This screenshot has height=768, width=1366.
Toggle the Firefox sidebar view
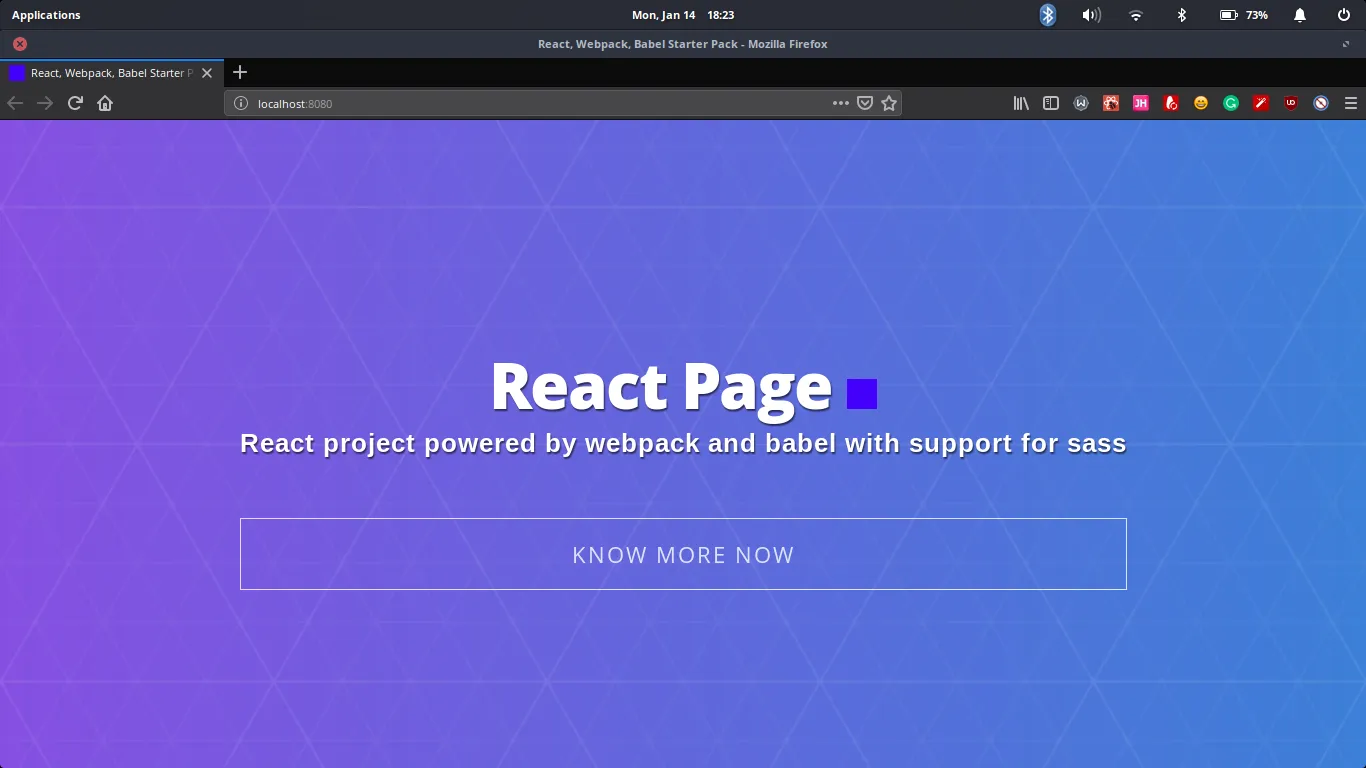(1051, 103)
